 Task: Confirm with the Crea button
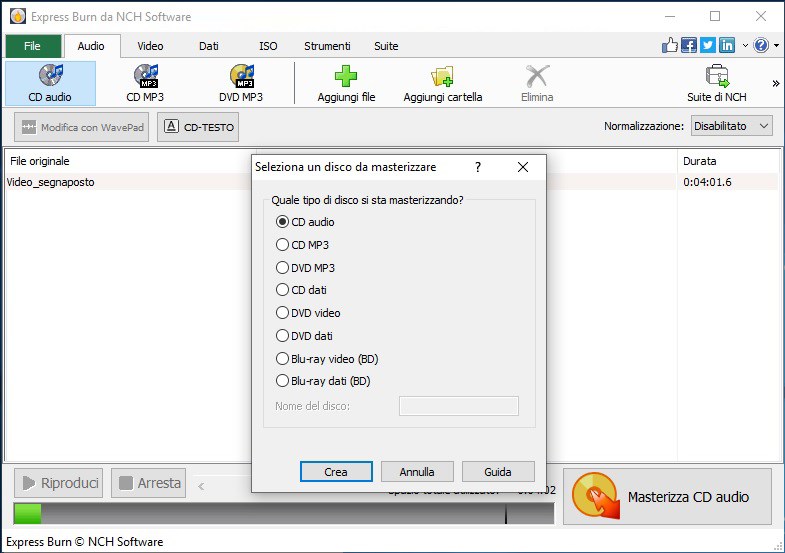click(336, 471)
